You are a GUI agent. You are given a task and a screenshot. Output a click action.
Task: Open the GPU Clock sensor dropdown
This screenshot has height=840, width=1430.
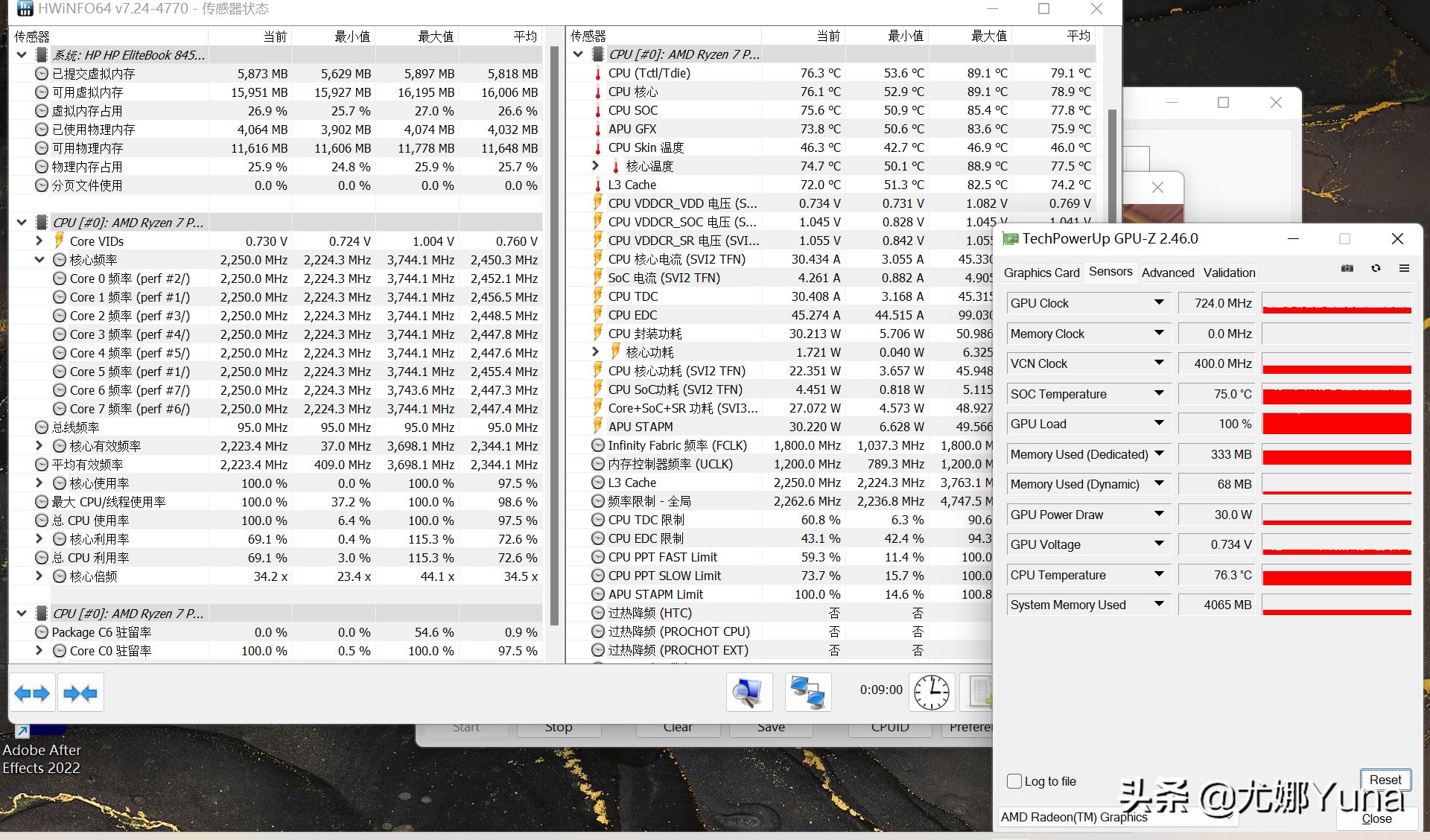coord(1159,303)
